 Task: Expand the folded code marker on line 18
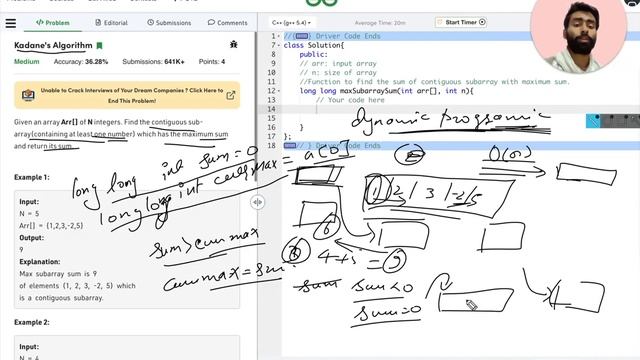(290, 145)
